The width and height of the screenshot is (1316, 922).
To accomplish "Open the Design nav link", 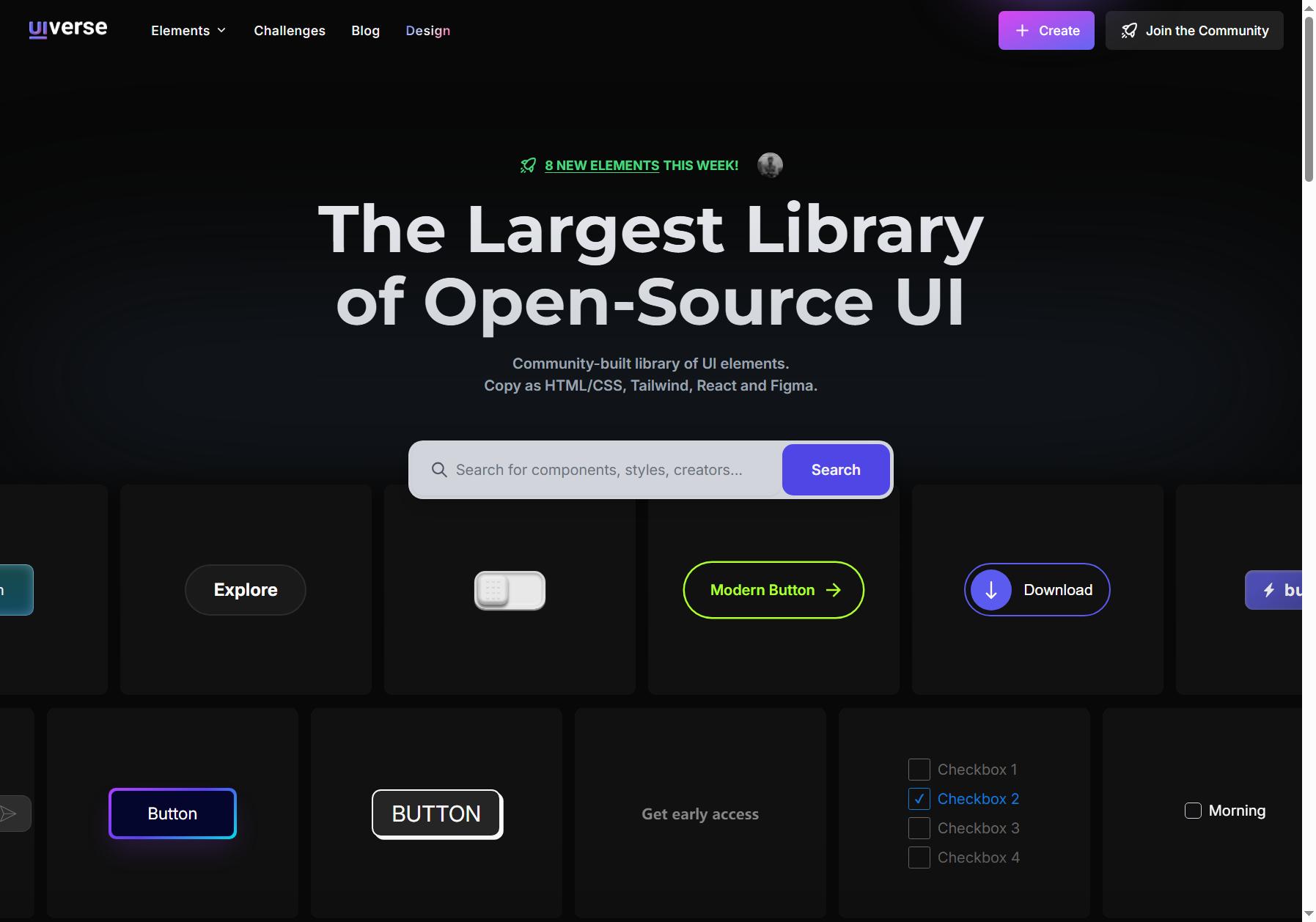I will point(428,30).
